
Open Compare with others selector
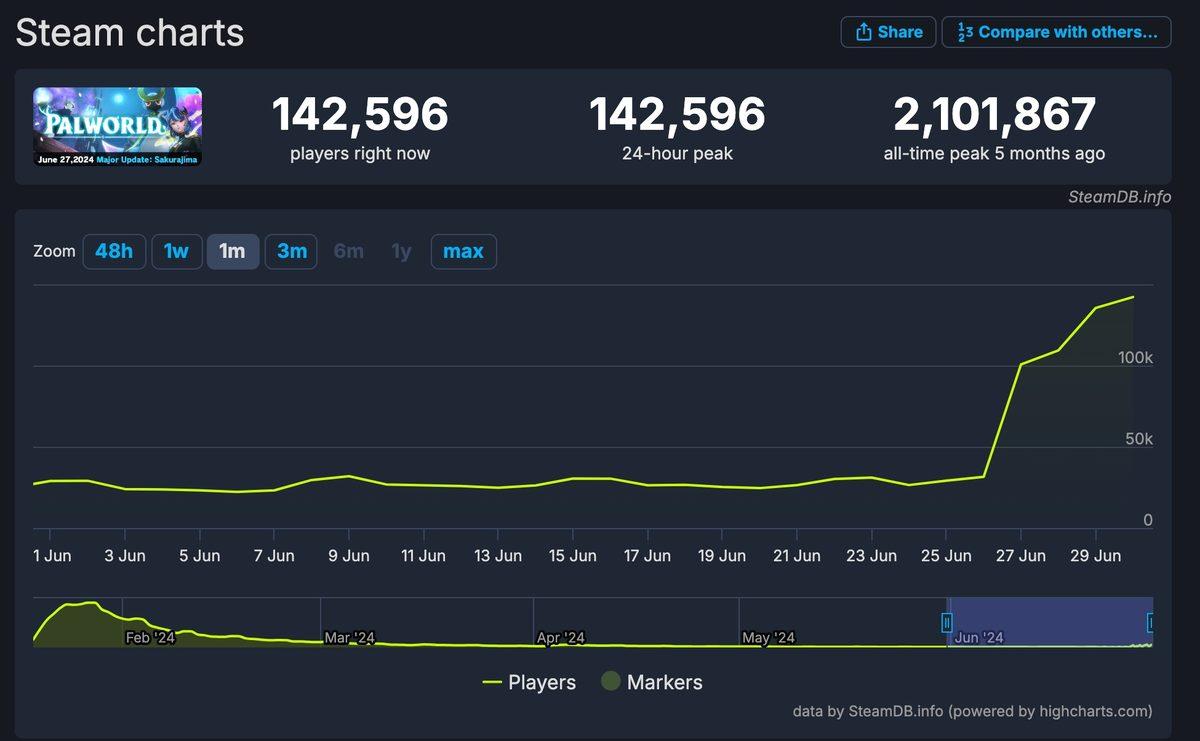(1056, 32)
